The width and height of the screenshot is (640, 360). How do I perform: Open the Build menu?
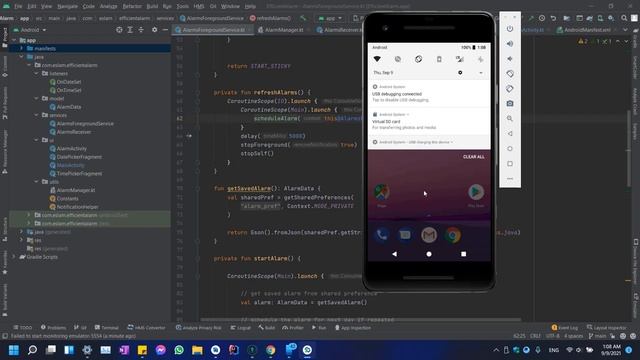coord(152,6)
